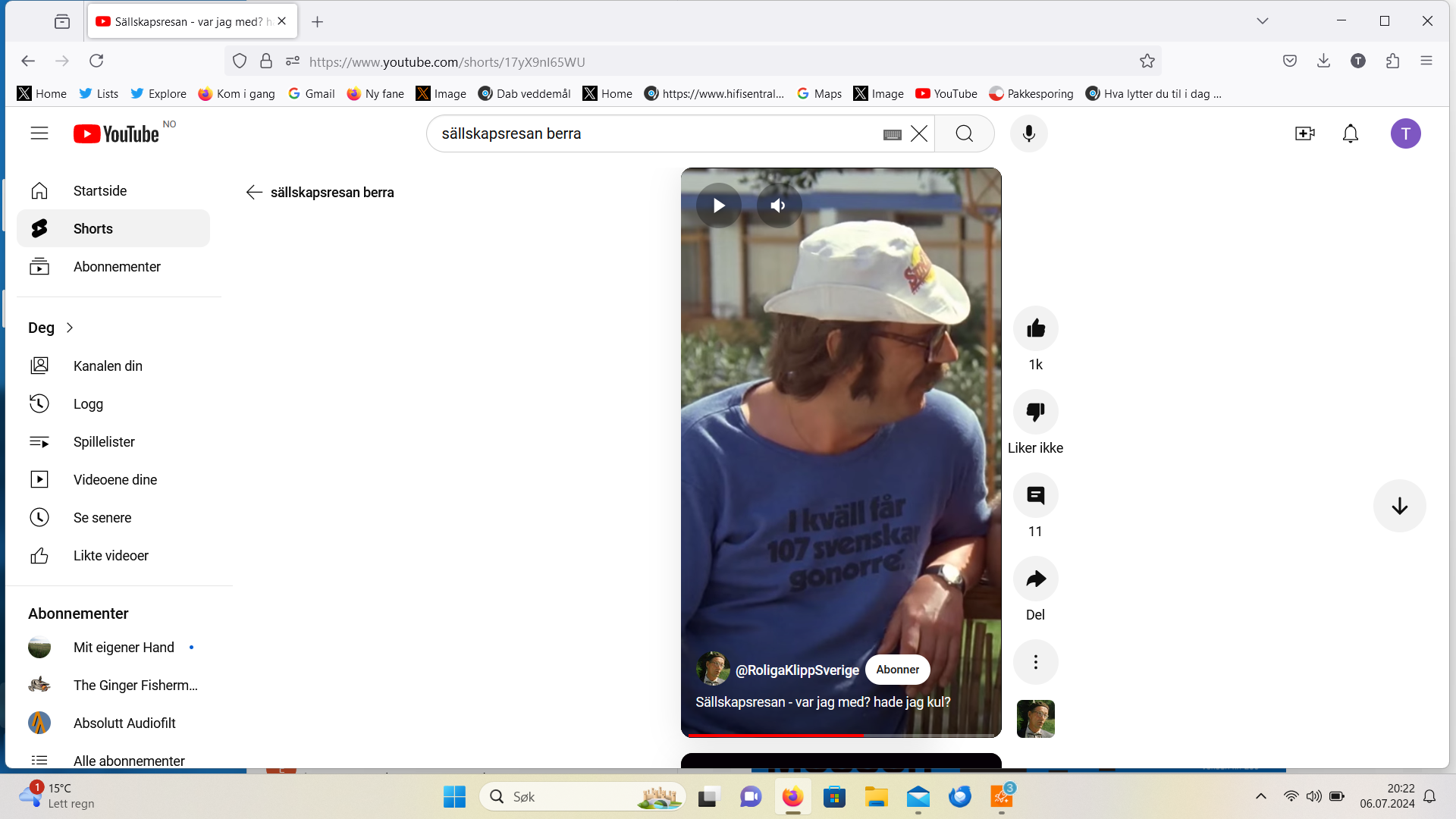Search by voice using microphone icon
This screenshot has height=819, width=1456.
point(1028,133)
